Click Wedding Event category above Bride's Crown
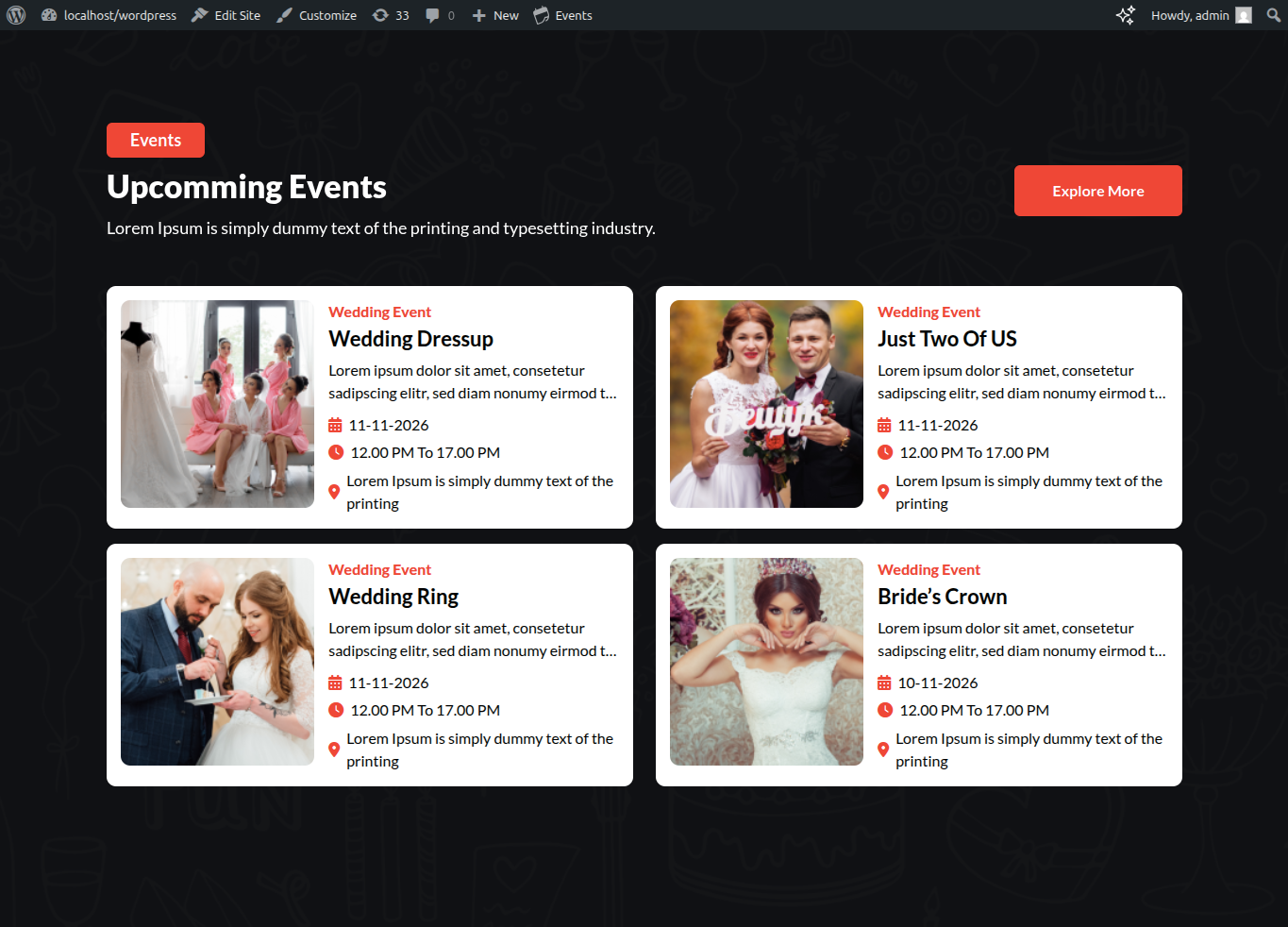This screenshot has height=927, width=1288. 928,570
